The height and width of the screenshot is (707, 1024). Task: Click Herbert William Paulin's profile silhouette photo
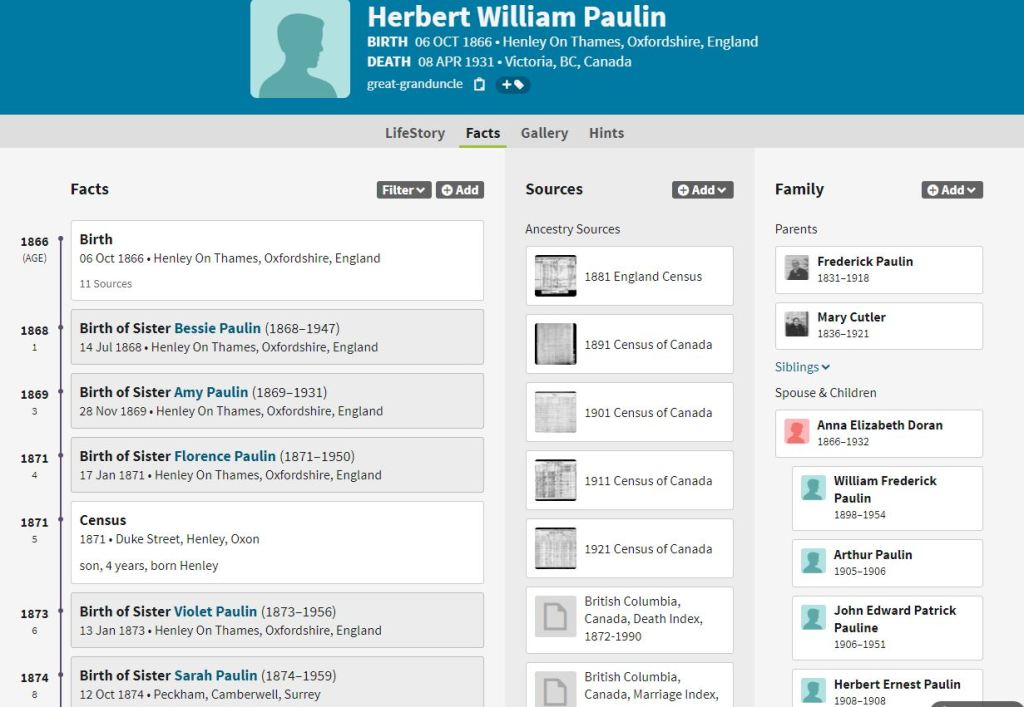(x=300, y=48)
